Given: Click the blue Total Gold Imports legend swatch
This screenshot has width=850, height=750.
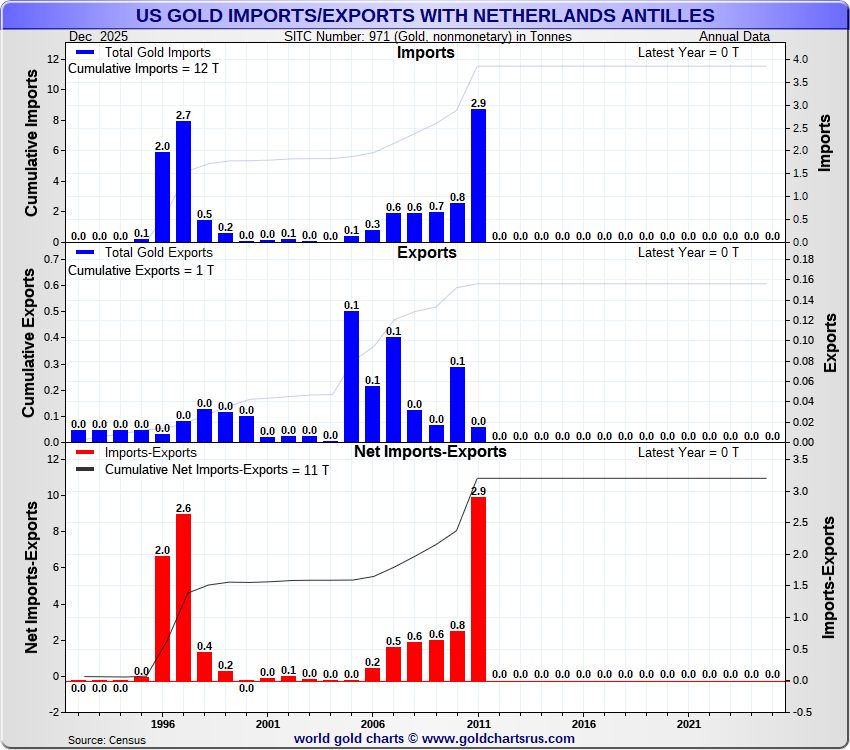Looking at the screenshot, I should [85, 53].
